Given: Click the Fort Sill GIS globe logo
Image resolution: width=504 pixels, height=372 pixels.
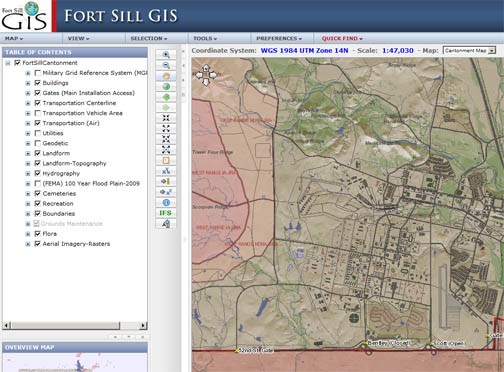Looking at the screenshot, I should (x=25, y=16).
